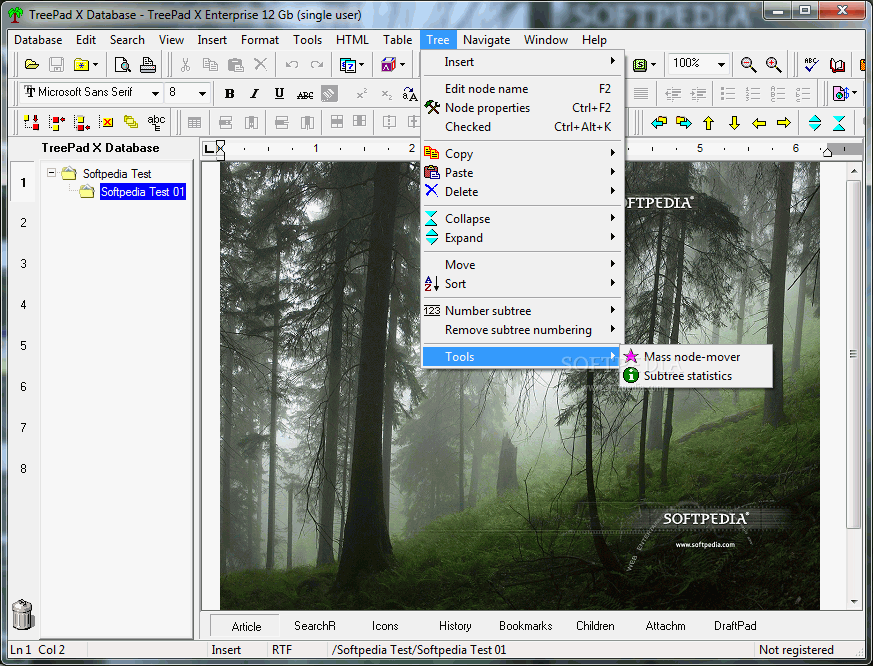Viewport: 873px width, 666px height.
Task: Select the Softpedia Test parent node
Action: click(x=117, y=174)
